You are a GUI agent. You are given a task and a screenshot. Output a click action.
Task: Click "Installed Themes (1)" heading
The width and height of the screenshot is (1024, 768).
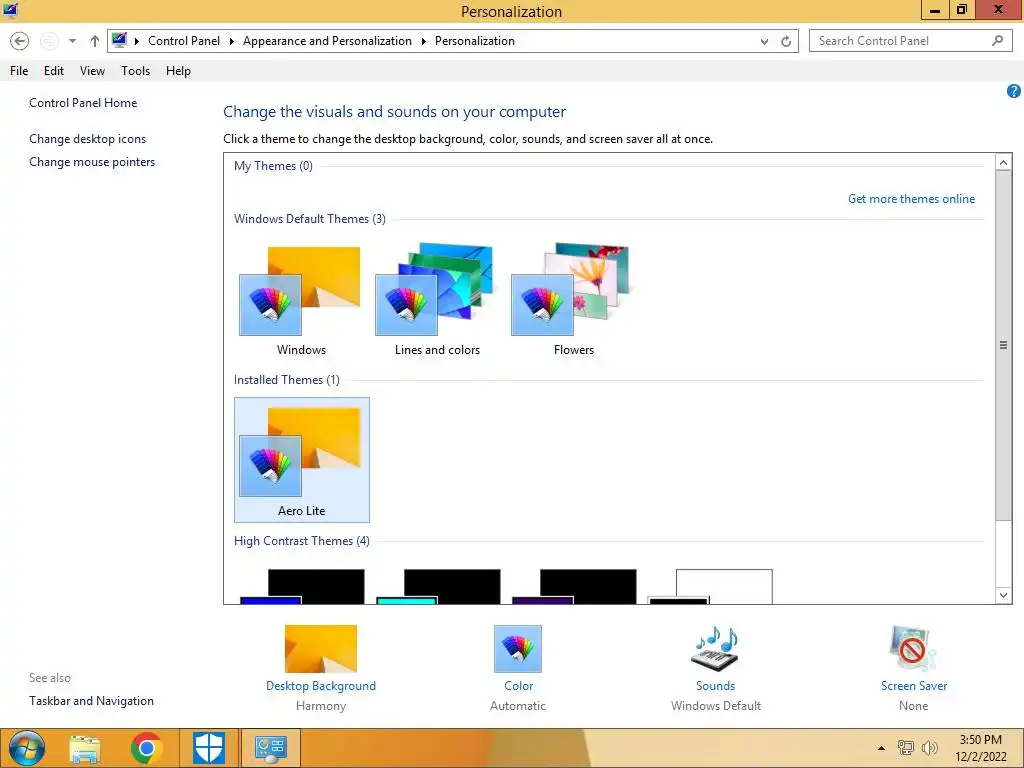coord(287,379)
